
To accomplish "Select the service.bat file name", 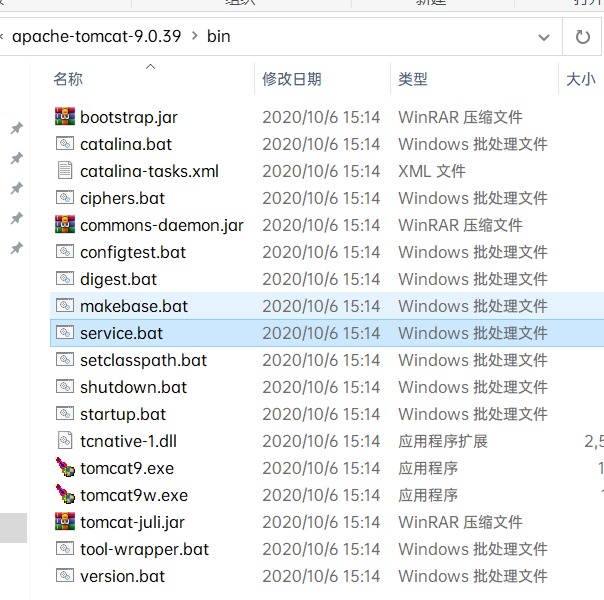I will pos(121,333).
